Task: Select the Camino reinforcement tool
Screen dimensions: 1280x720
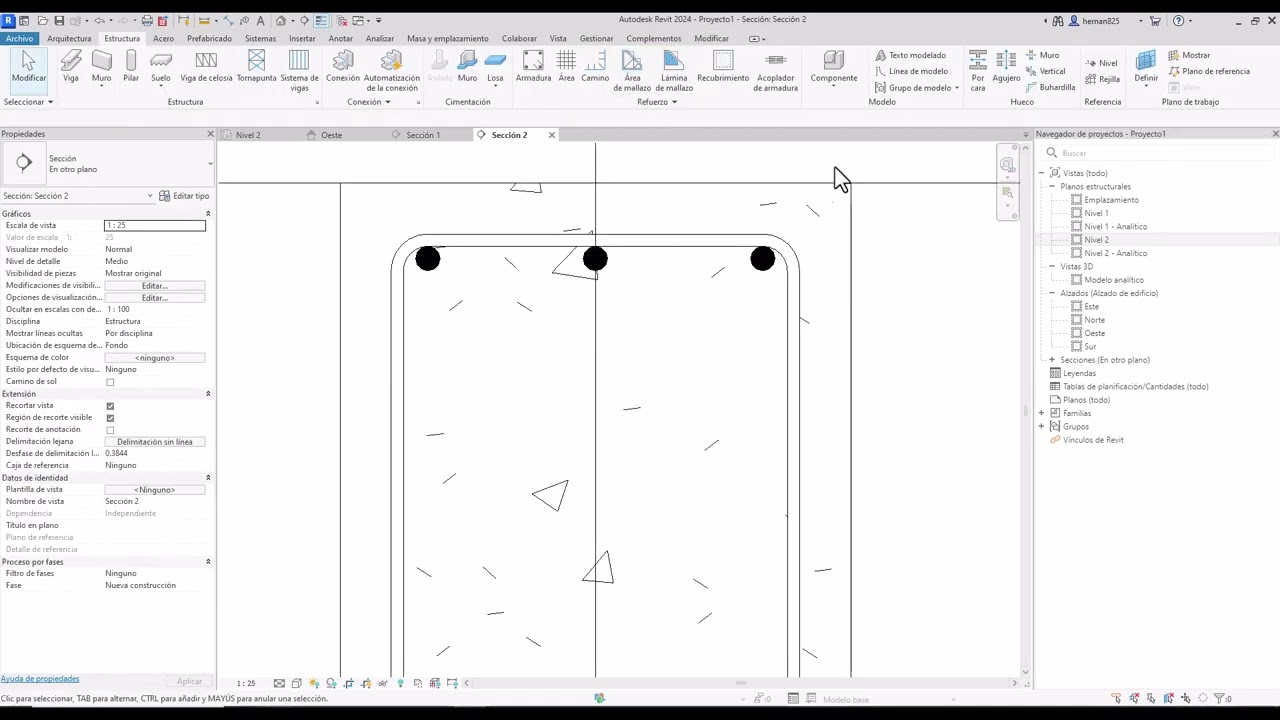Action: (x=595, y=67)
